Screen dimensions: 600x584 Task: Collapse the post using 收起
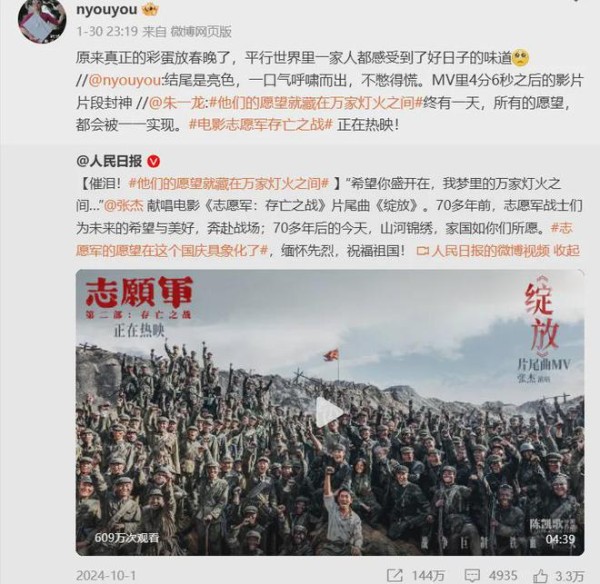tap(567, 251)
